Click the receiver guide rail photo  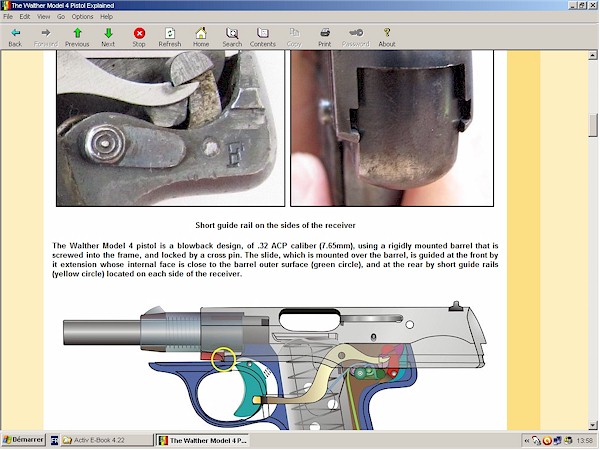[x=171, y=129]
